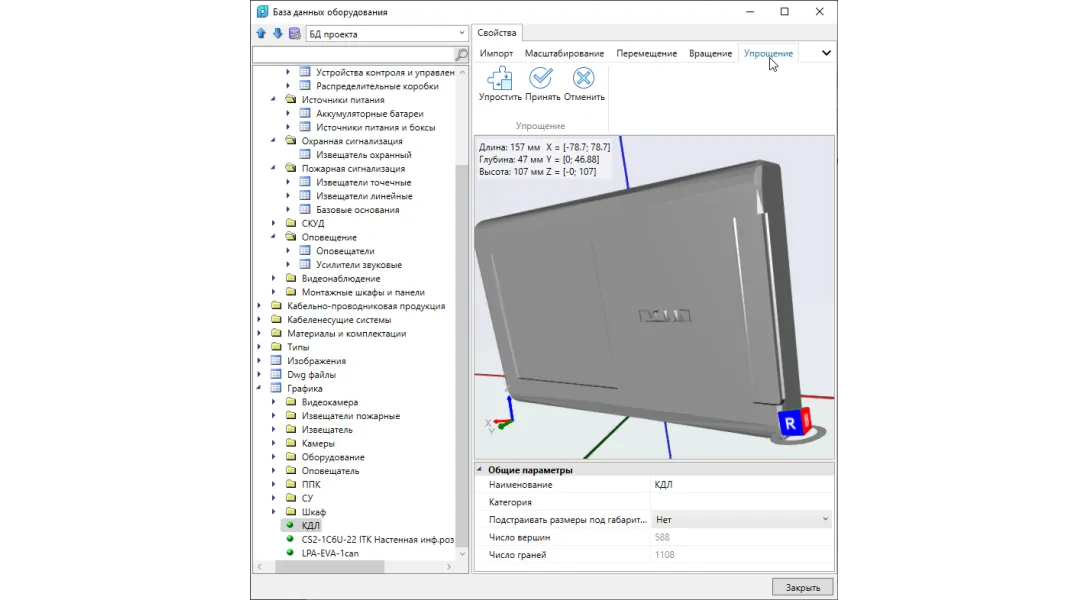
Task: Click the Принять (Accept) checkmark icon
Action: (x=542, y=78)
